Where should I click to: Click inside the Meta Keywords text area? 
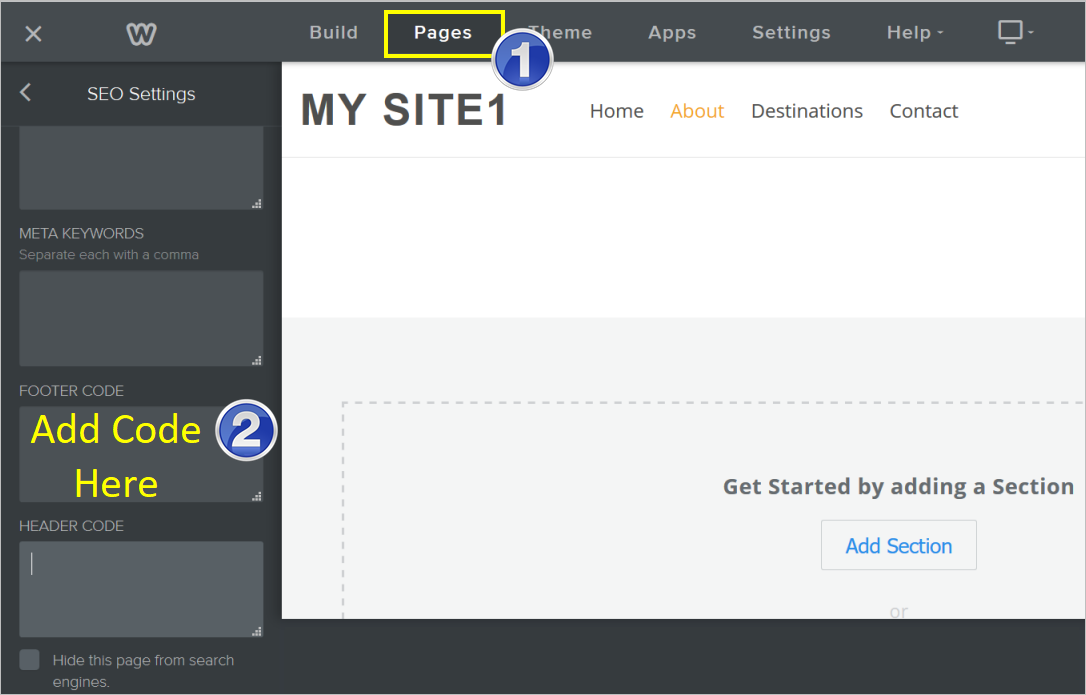tap(141, 318)
